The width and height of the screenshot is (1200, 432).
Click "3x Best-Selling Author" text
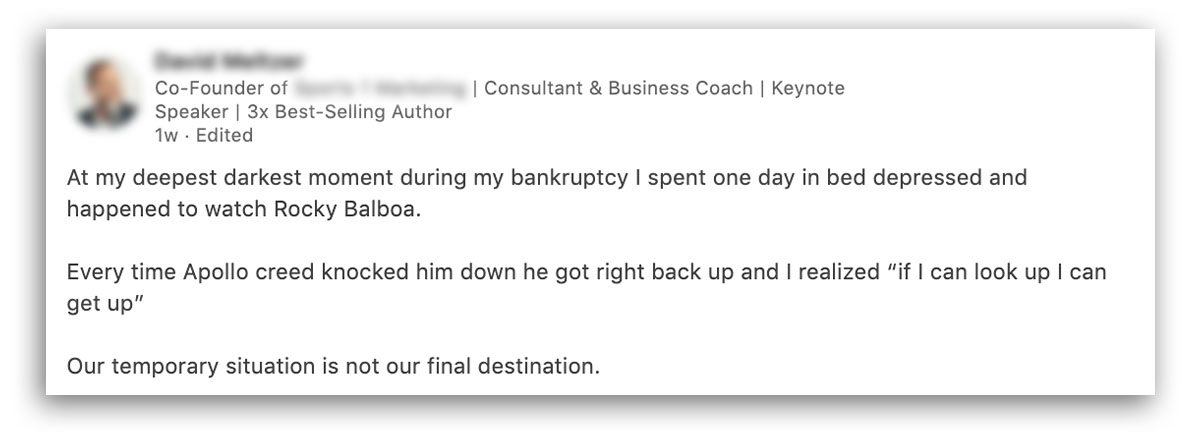349,112
